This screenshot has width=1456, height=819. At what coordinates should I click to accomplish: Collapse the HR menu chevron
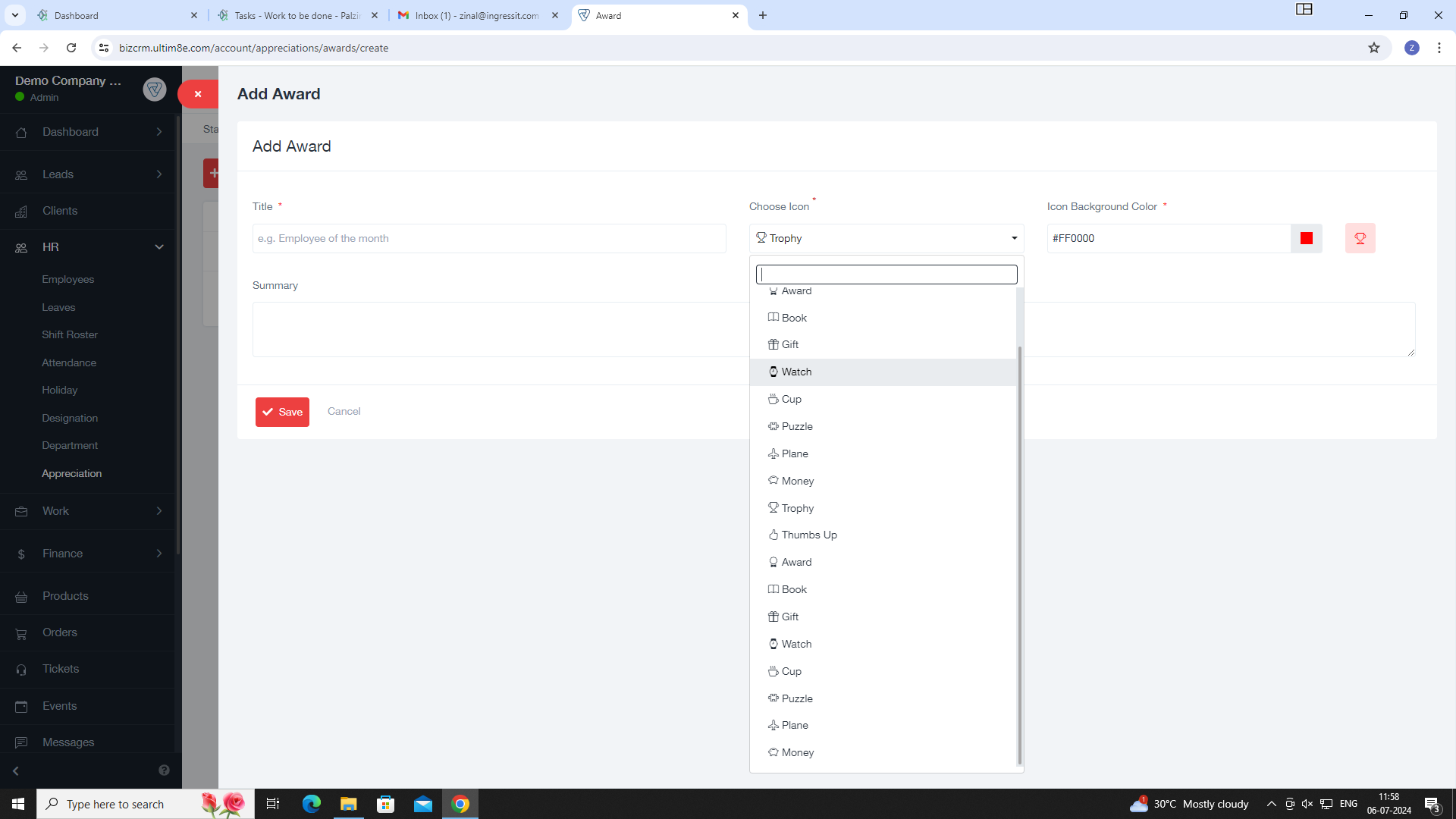pos(159,247)
